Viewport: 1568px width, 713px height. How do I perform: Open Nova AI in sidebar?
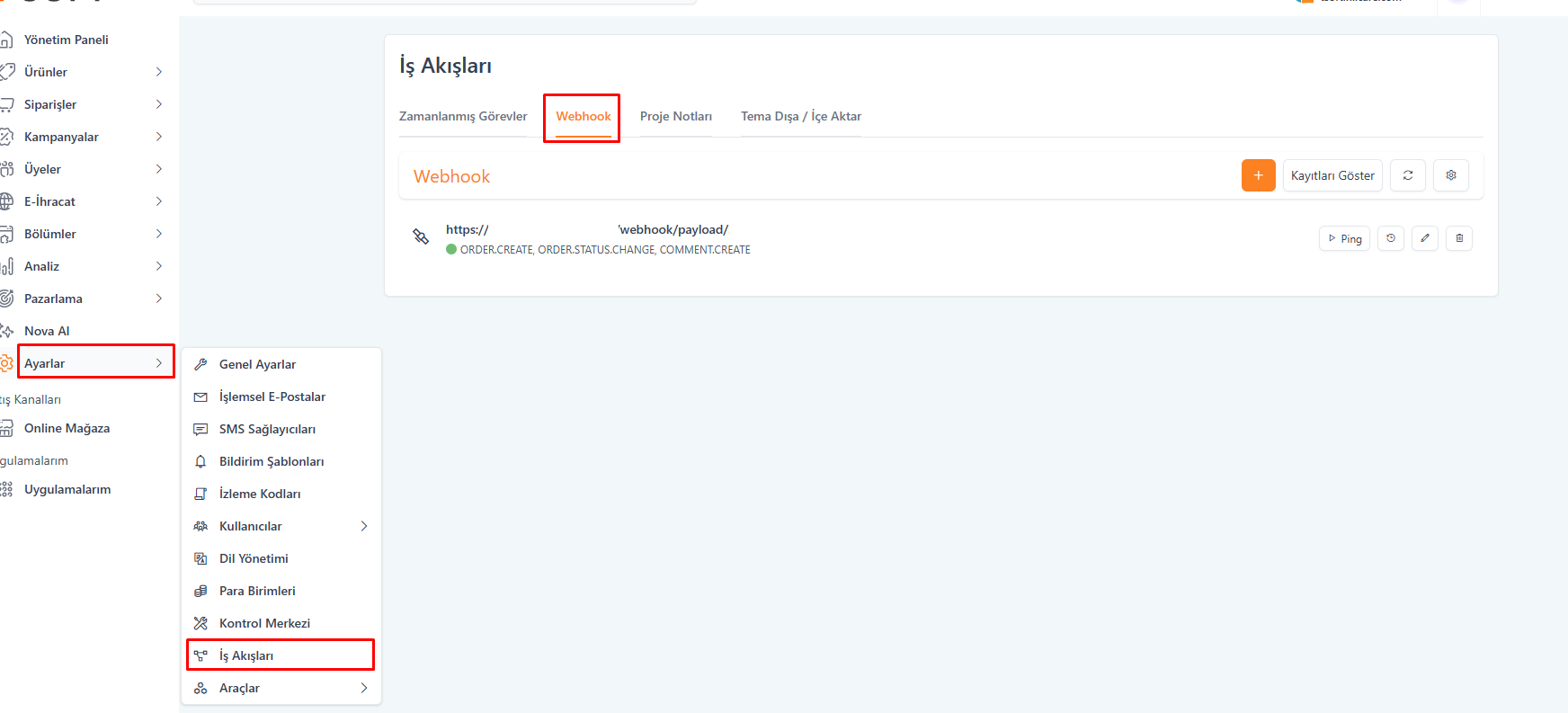click(x=47, y=331)
